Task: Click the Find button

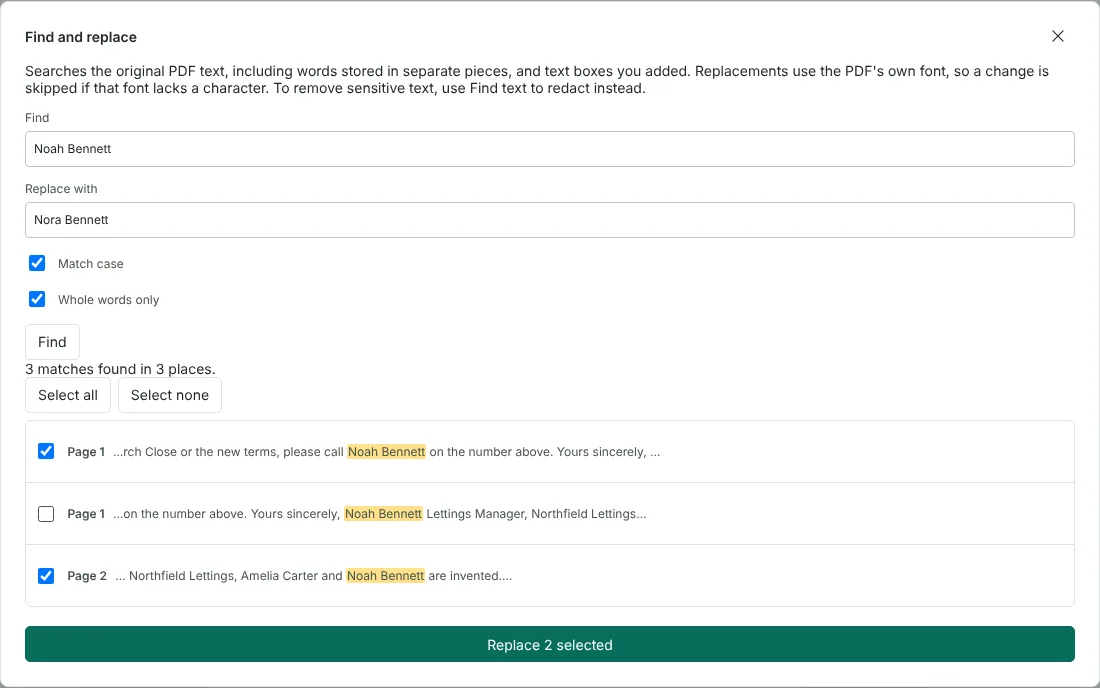Action: tap(52, 342)
